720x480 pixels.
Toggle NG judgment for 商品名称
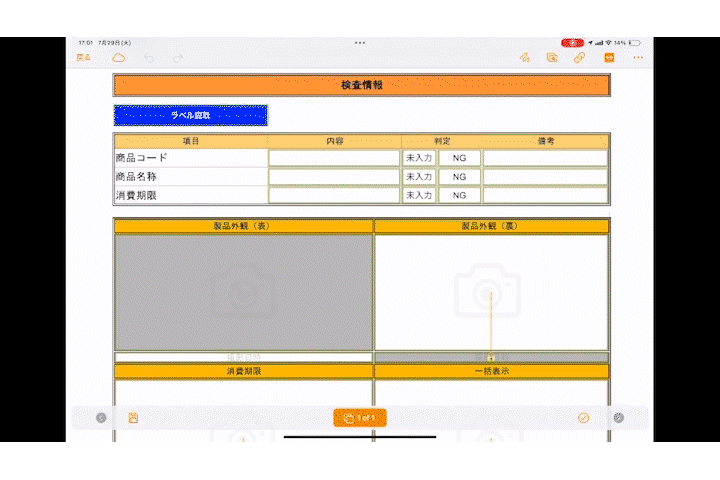click(x=459, y=177)
